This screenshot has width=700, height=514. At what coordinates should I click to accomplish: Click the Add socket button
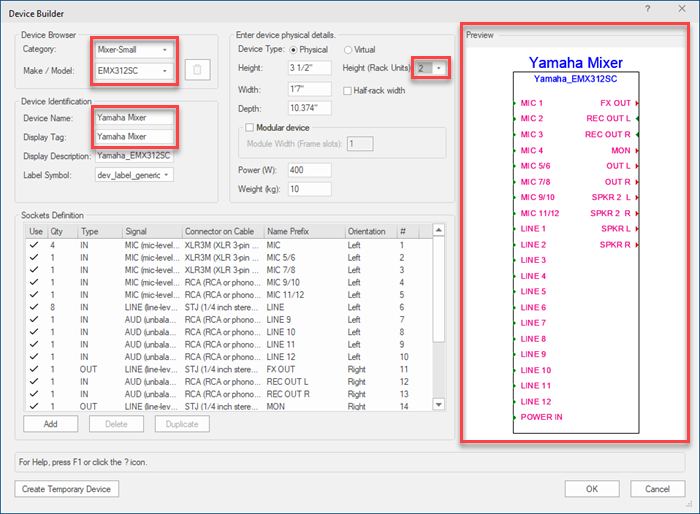coord(50,424)
